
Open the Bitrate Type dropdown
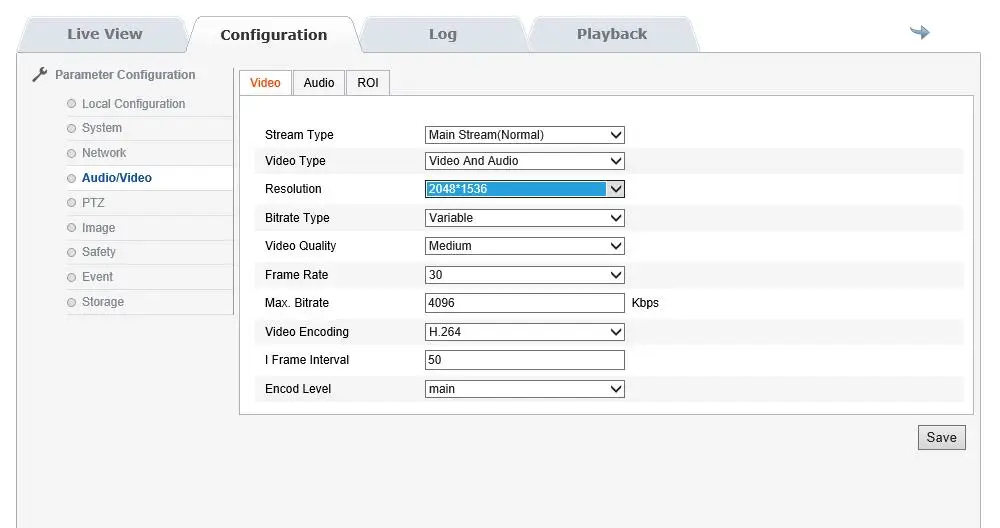pos(524,217)
